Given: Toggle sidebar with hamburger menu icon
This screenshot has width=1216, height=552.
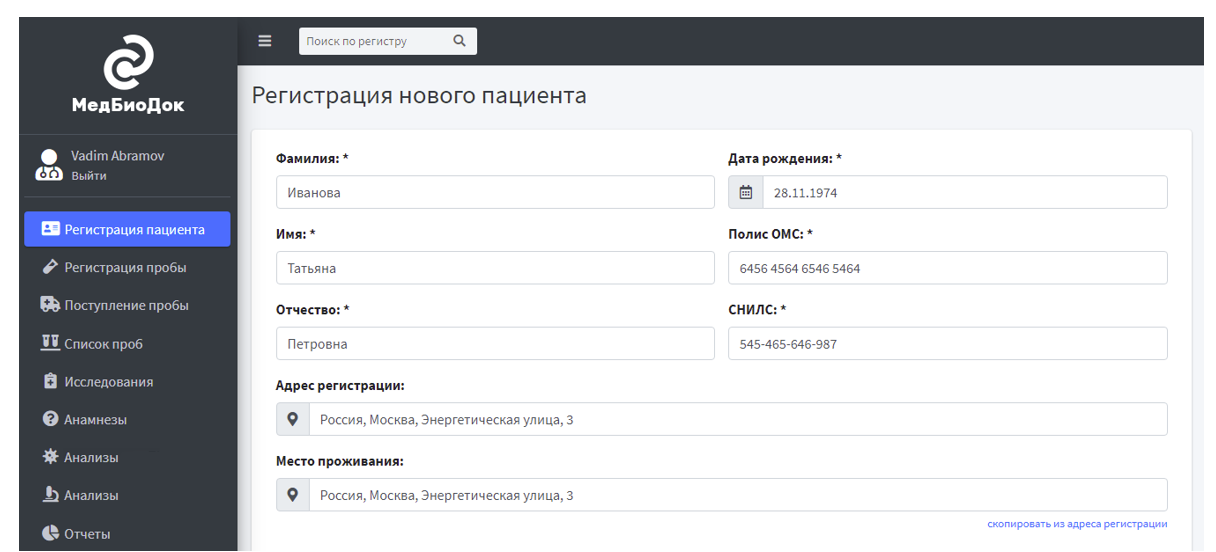Looking at the screenshot, I should tap(265, 41).
